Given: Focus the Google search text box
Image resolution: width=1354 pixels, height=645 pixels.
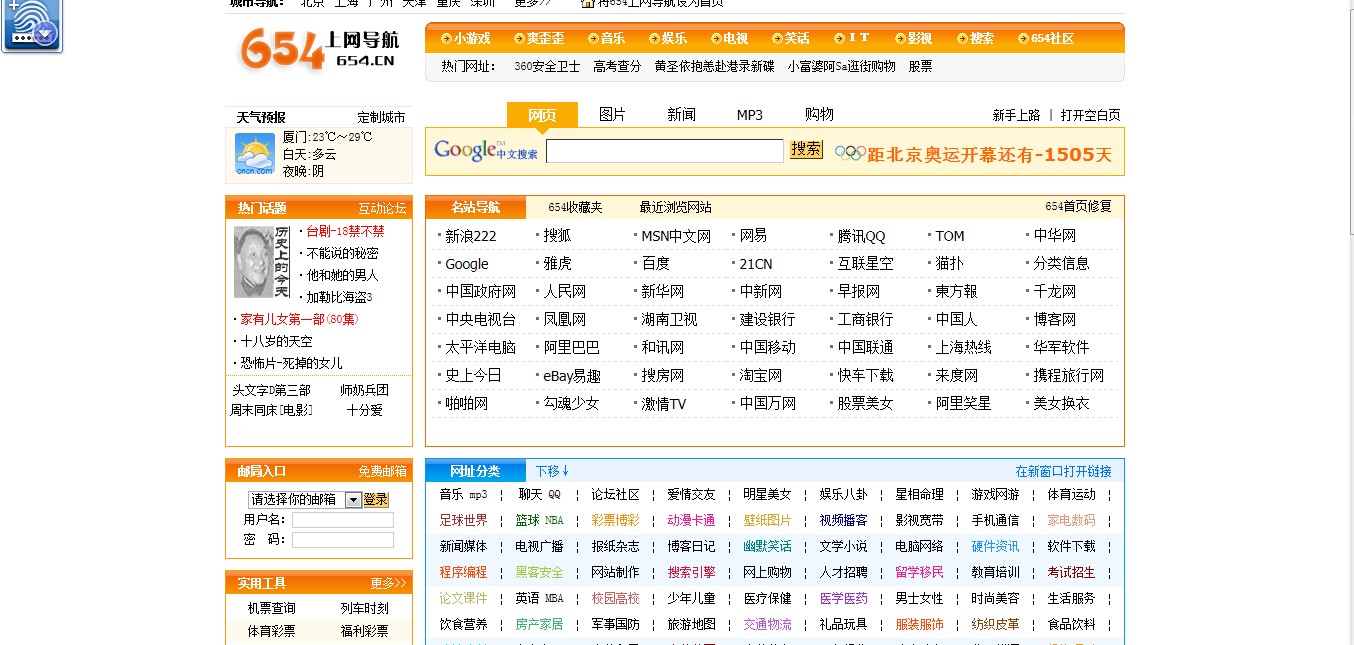Looking at the screenshot, I should coord(665,151).
